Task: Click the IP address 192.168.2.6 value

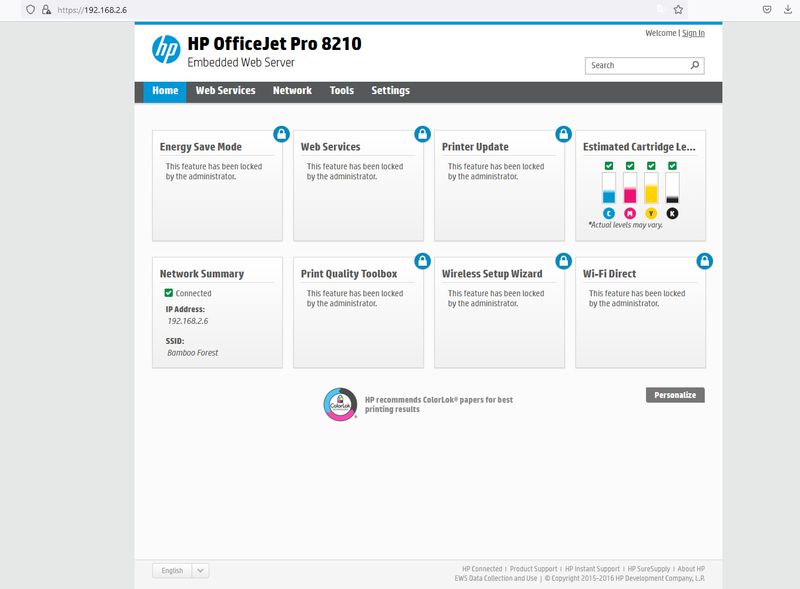Action: coord(188,321)
